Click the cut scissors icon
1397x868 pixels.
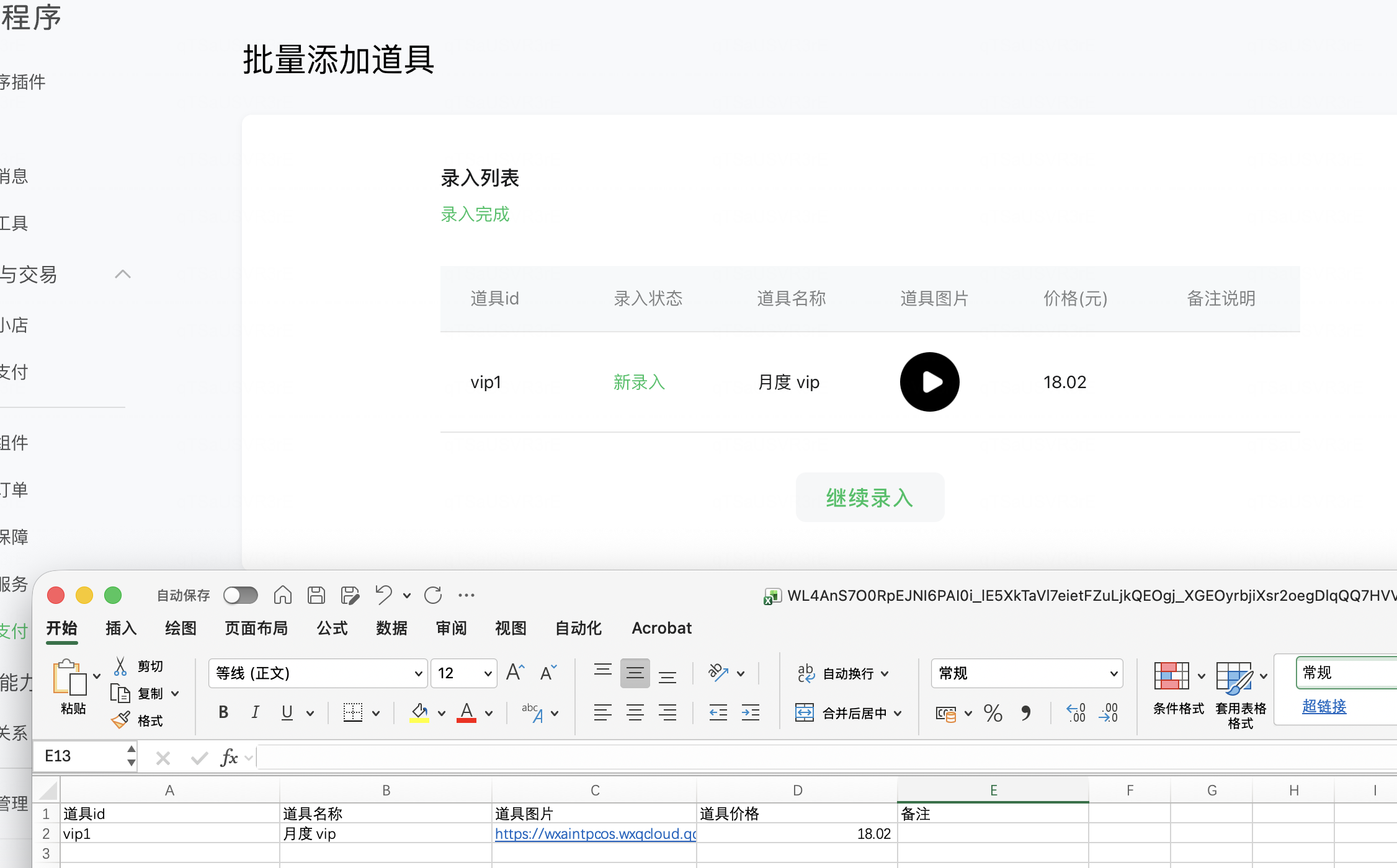(x=120, y=666)
